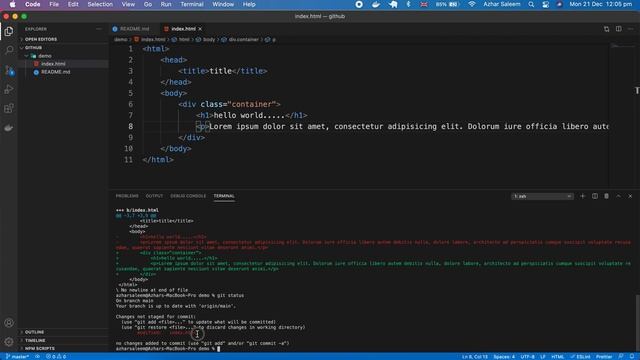640x360 pixels.
Task: Open the Edit menu
Action: pyautogui.click(x=73, y=4)
